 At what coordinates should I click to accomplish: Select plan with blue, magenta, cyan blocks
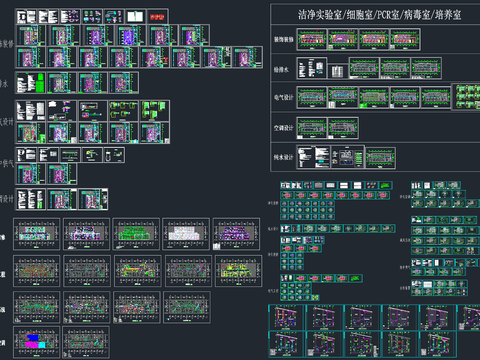36,342
